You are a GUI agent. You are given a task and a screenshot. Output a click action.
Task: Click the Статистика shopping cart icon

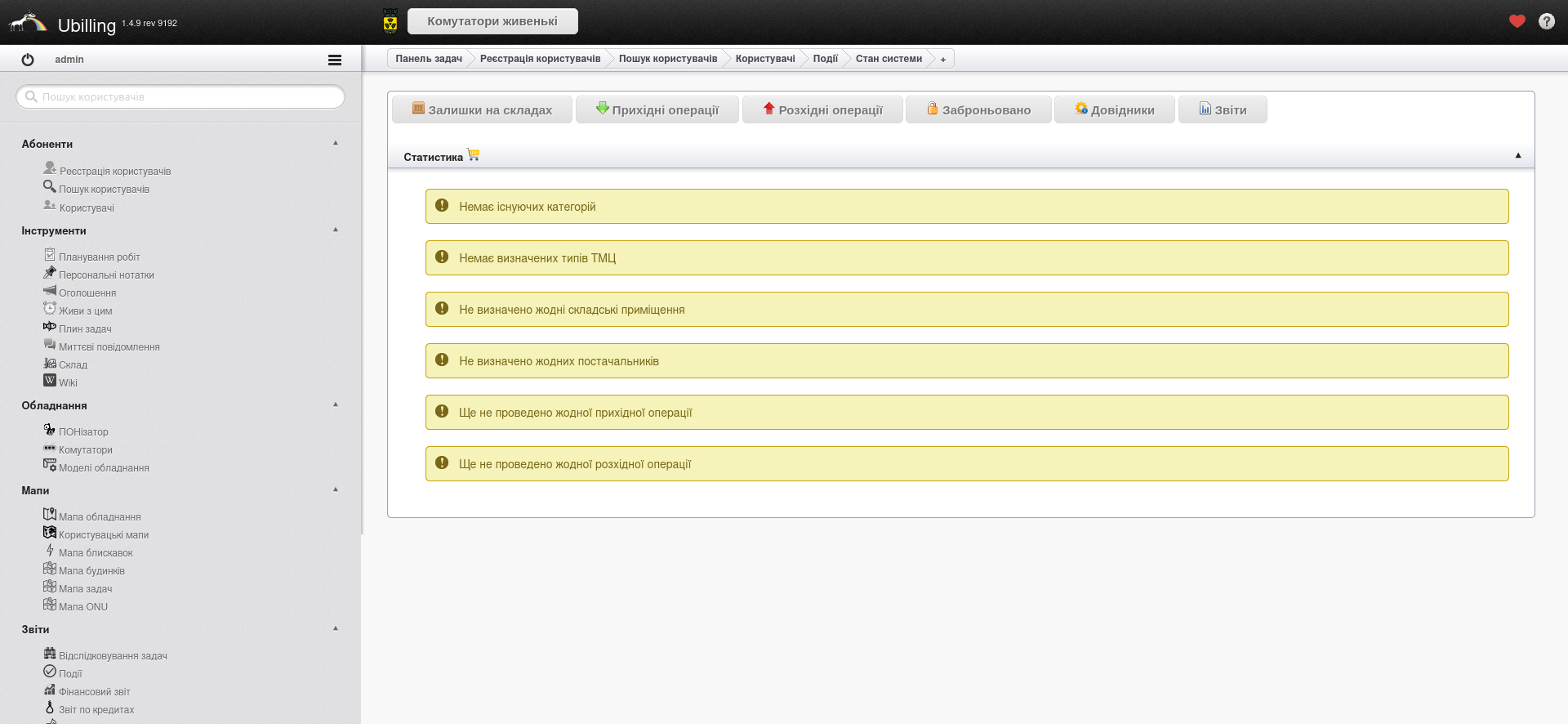pyautogui.click(x=473, y=155)
